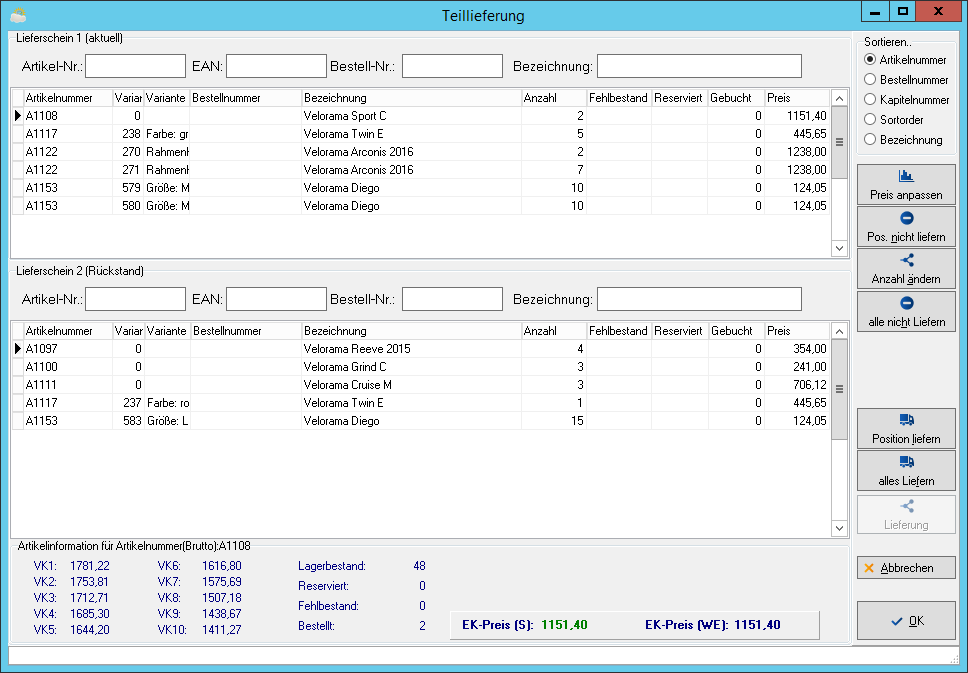The height and width of the screenshot is (673, 968).
Task: Select A1153 Velorama Diego variant 583
Action: [x=420, y=421]
